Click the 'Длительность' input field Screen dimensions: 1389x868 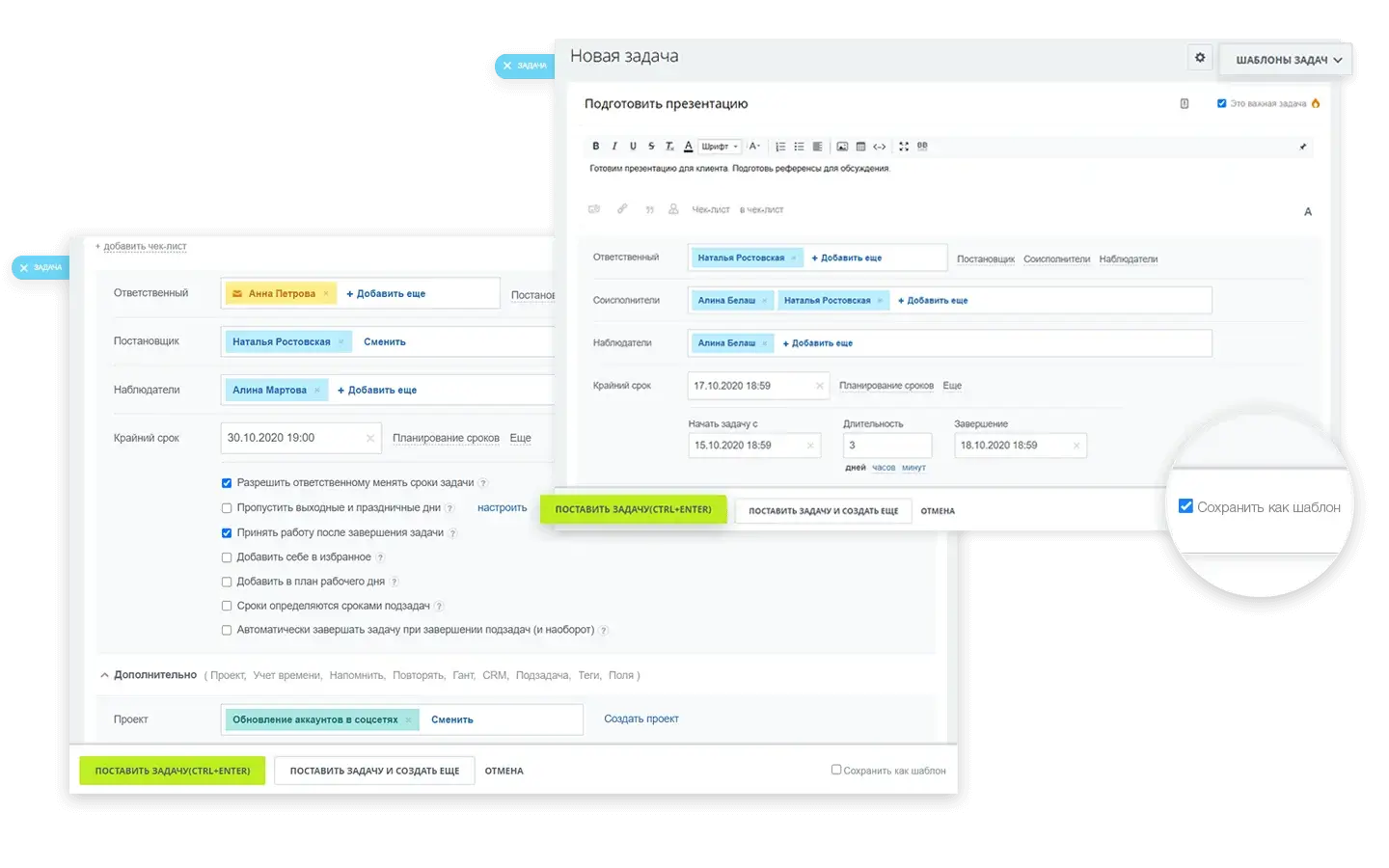886,446
